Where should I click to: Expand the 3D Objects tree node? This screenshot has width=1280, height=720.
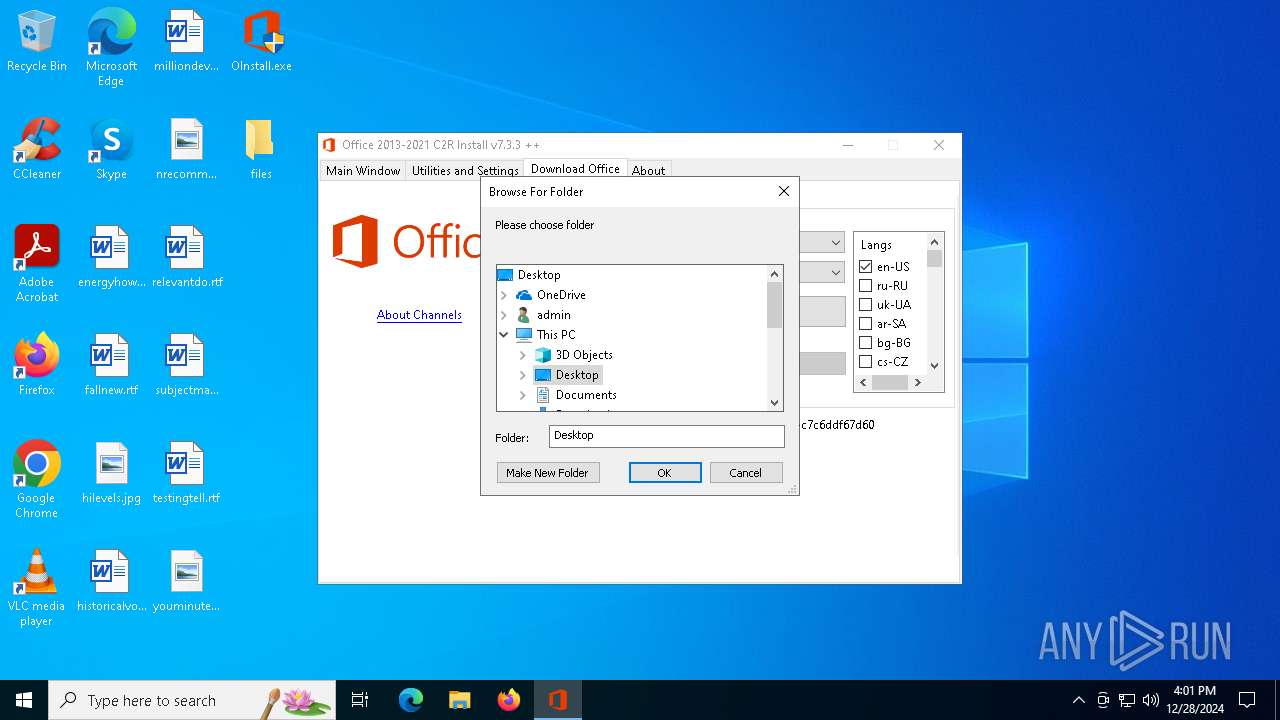point(523,355)
